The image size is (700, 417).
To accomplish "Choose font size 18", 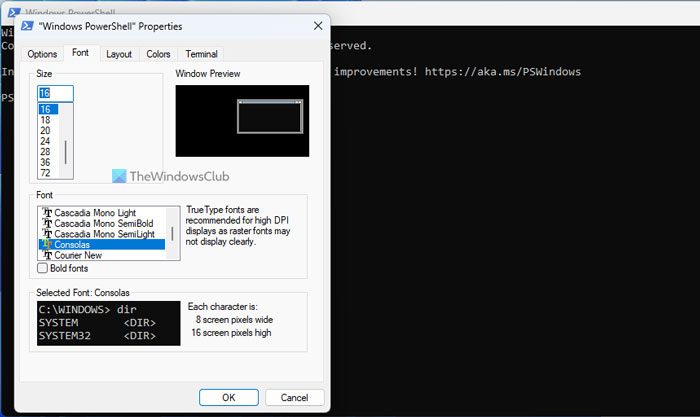I will tap(48, 120).
